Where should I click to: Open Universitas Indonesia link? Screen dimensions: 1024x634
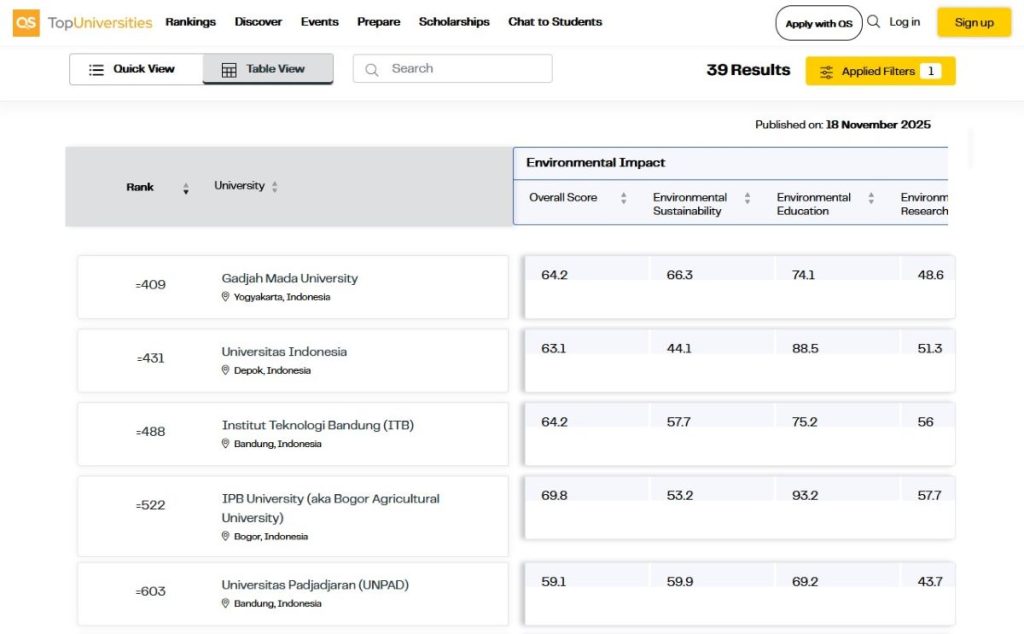point(284,351)
